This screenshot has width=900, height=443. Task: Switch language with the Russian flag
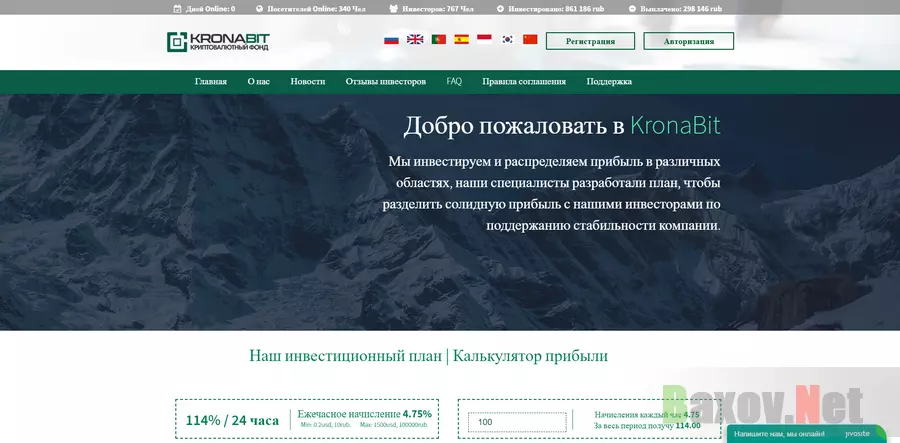click(391, 40)
